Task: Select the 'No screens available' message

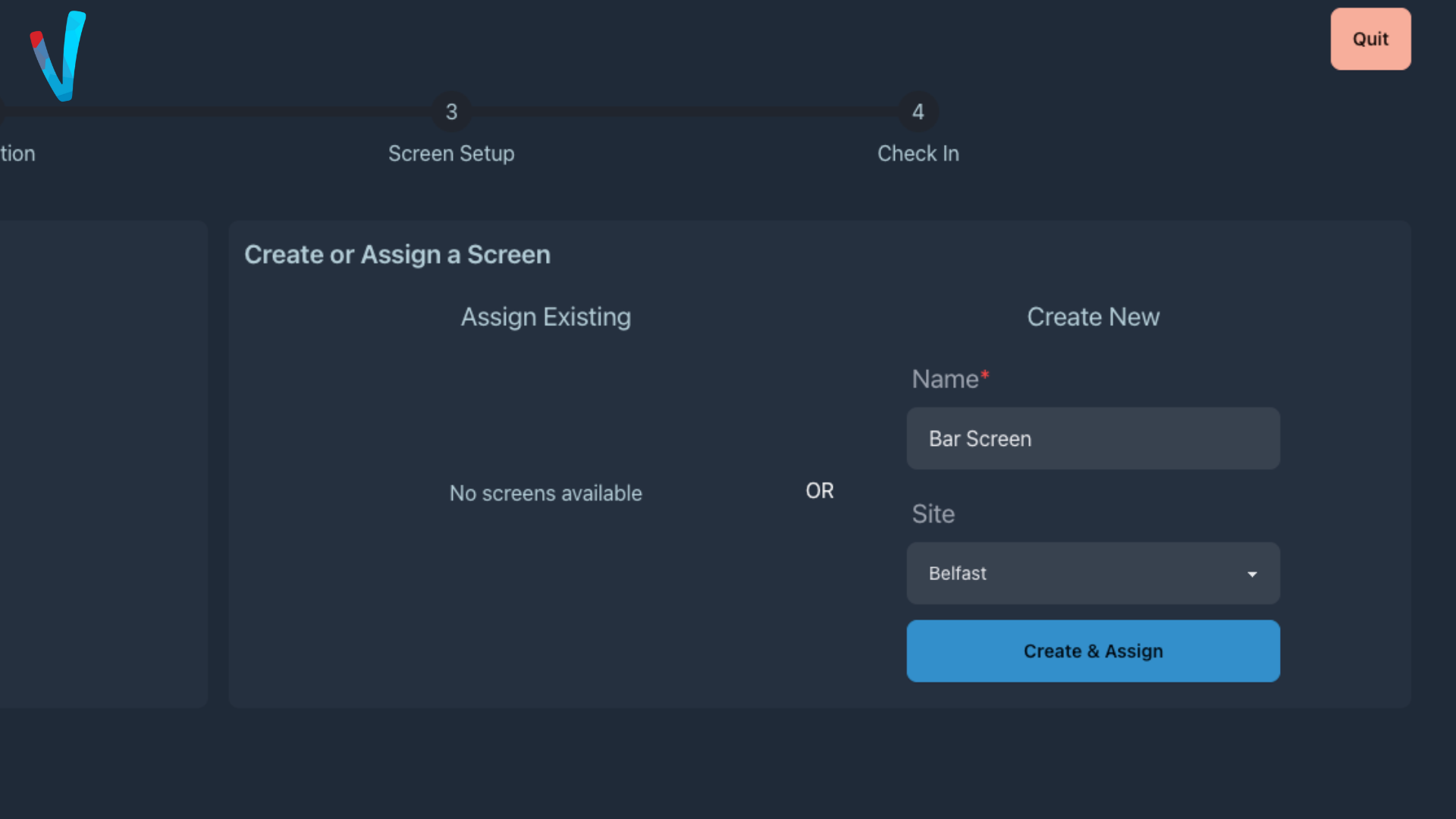Action: 545,493
